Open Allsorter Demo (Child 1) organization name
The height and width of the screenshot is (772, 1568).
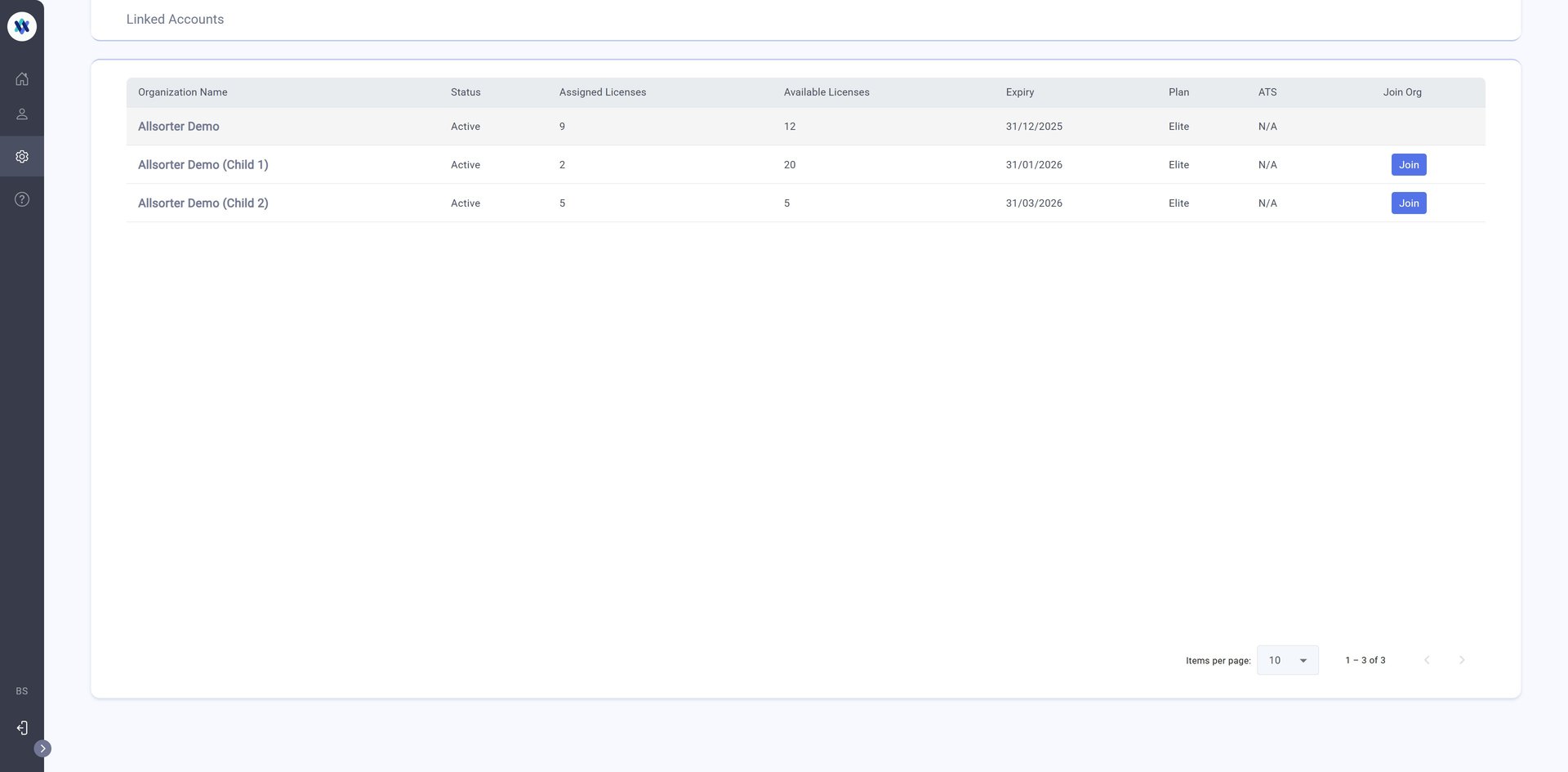click(203, 165)
